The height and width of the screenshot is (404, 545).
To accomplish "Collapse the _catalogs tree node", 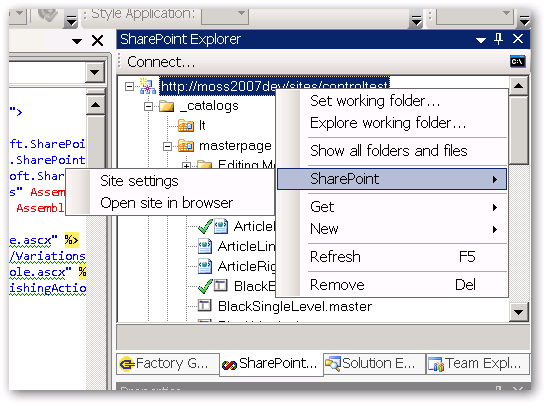I will pos(148,106).
